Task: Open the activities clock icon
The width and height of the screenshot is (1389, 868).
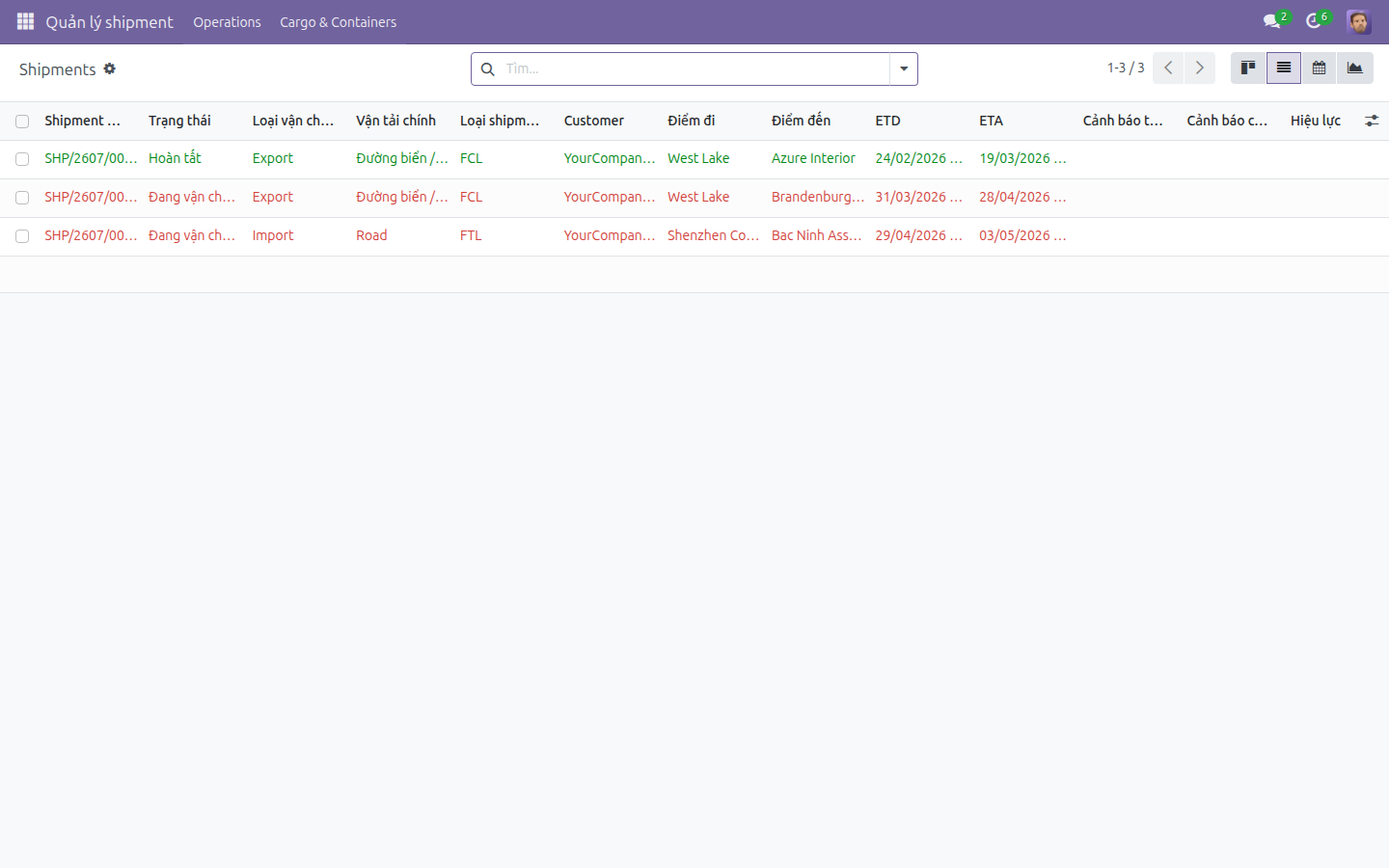Action: (1314, 21)
